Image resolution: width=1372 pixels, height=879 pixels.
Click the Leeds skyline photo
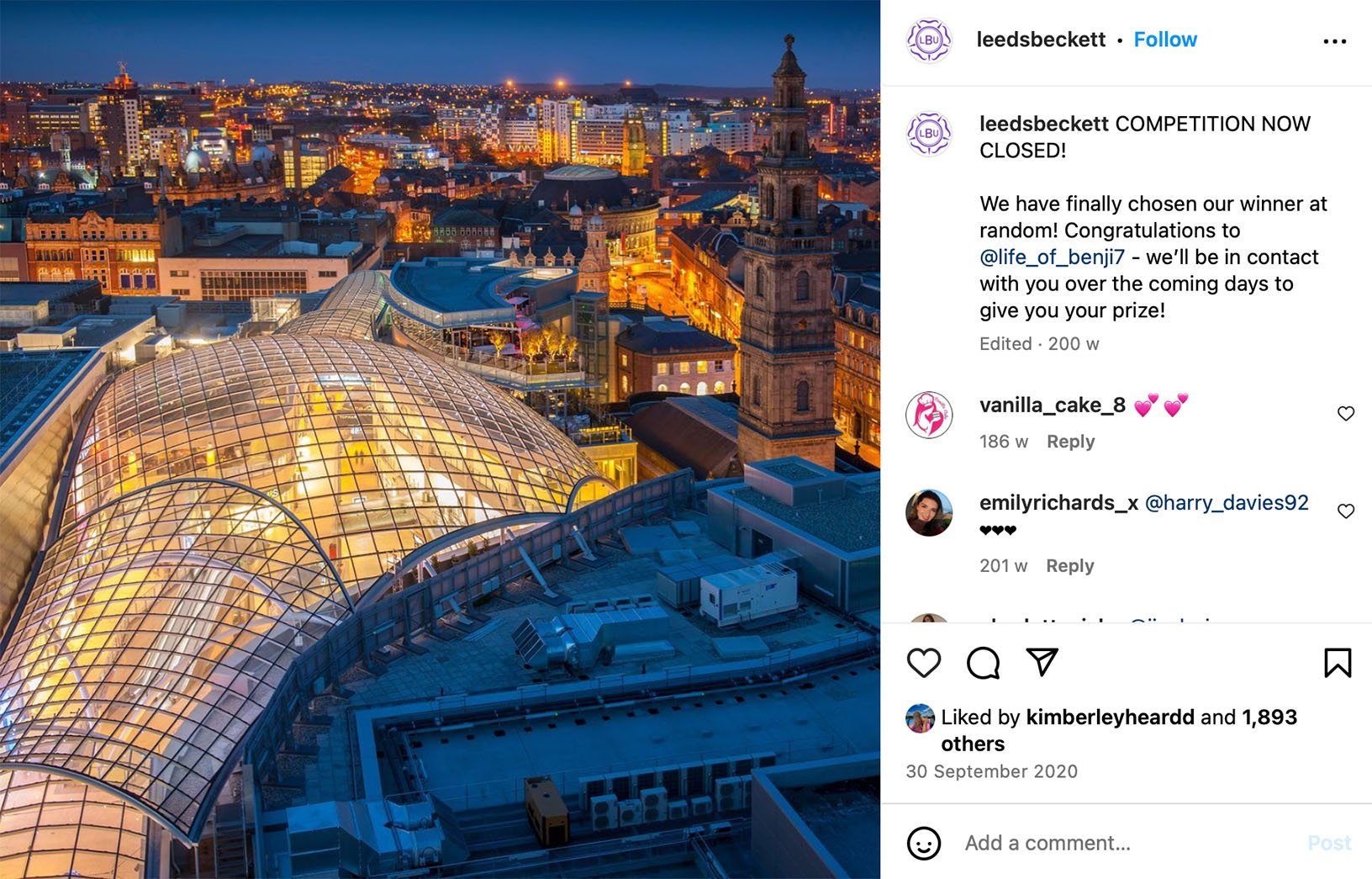440,439
